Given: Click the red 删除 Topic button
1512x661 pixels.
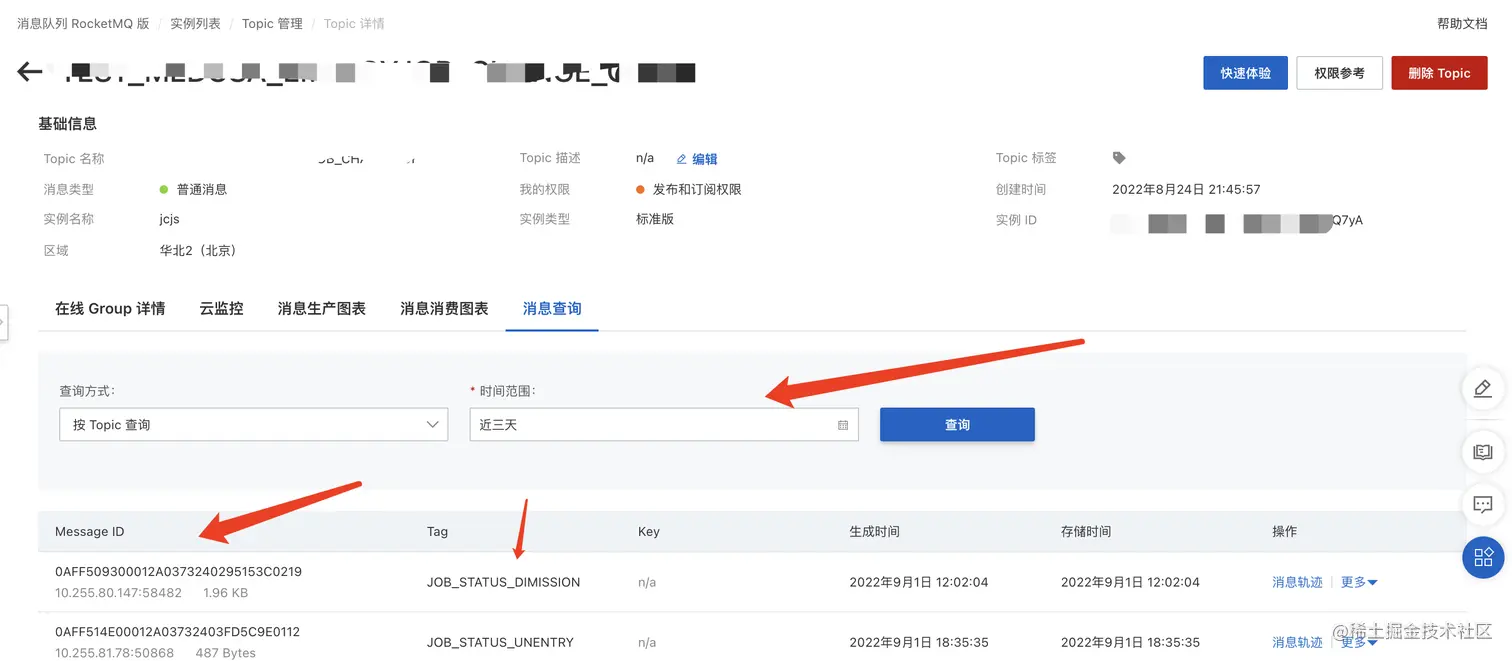Looking at the screenshot, I should point(1439,73).
